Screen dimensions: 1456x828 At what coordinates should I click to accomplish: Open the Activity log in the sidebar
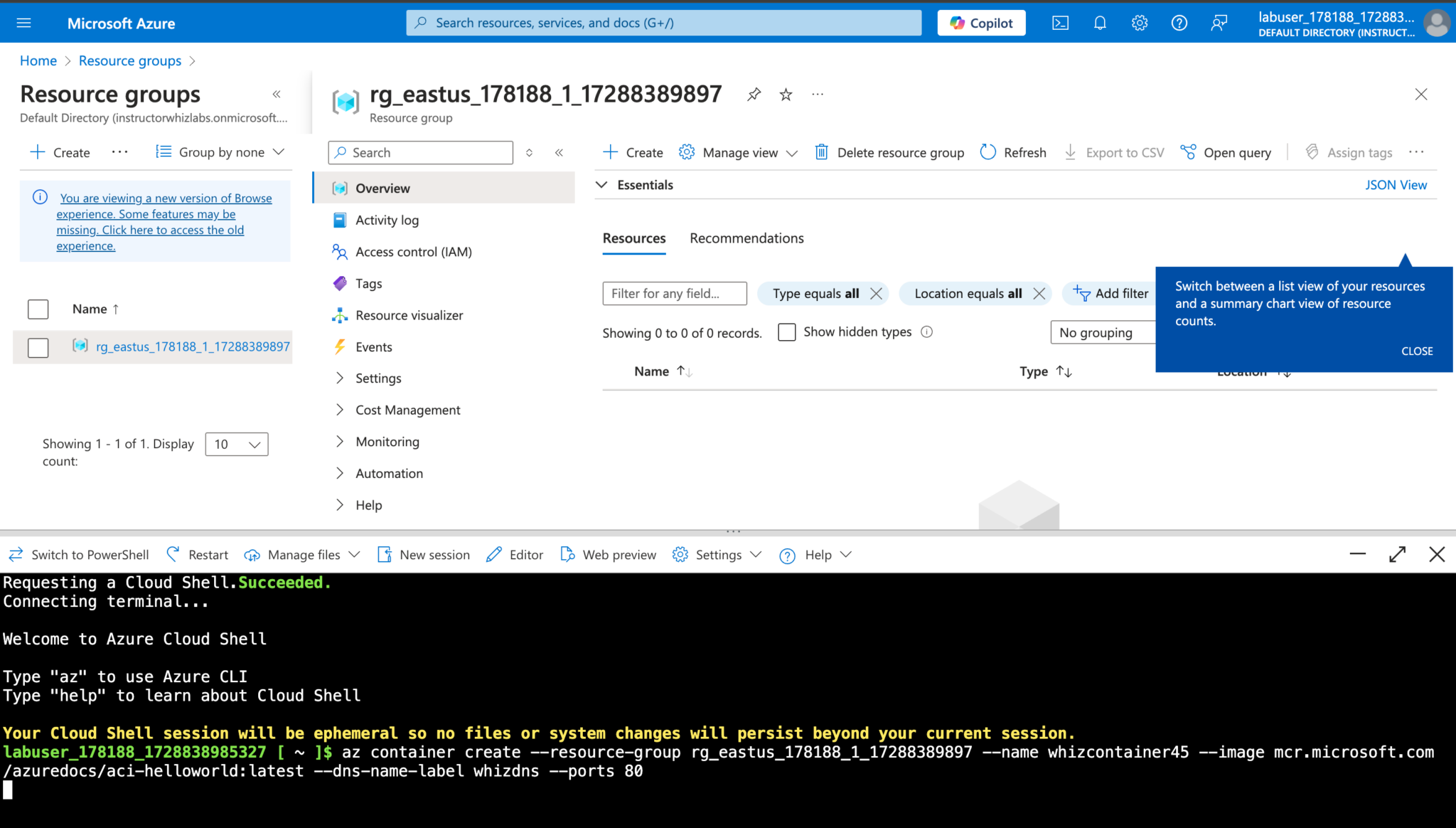pyautogui.click(x=386, y=220)
